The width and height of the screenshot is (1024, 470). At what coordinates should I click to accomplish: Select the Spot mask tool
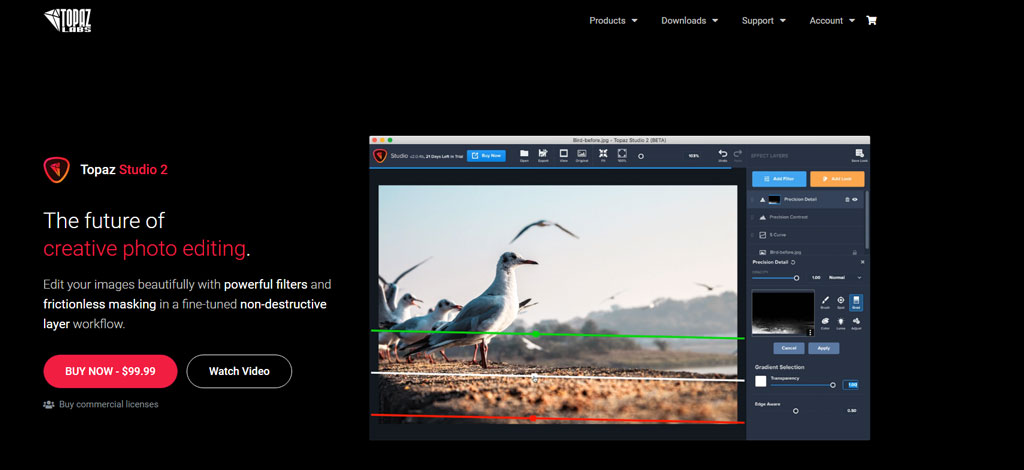841,300
